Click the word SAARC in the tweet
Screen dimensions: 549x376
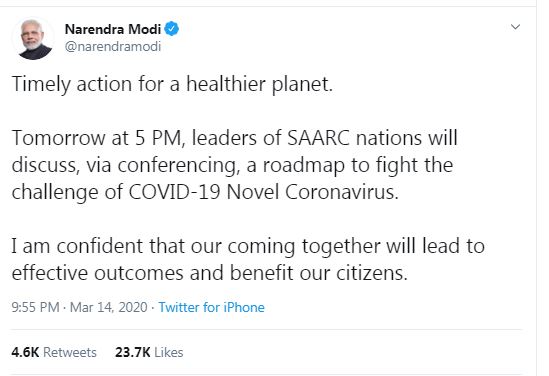(x=318, y=138)
